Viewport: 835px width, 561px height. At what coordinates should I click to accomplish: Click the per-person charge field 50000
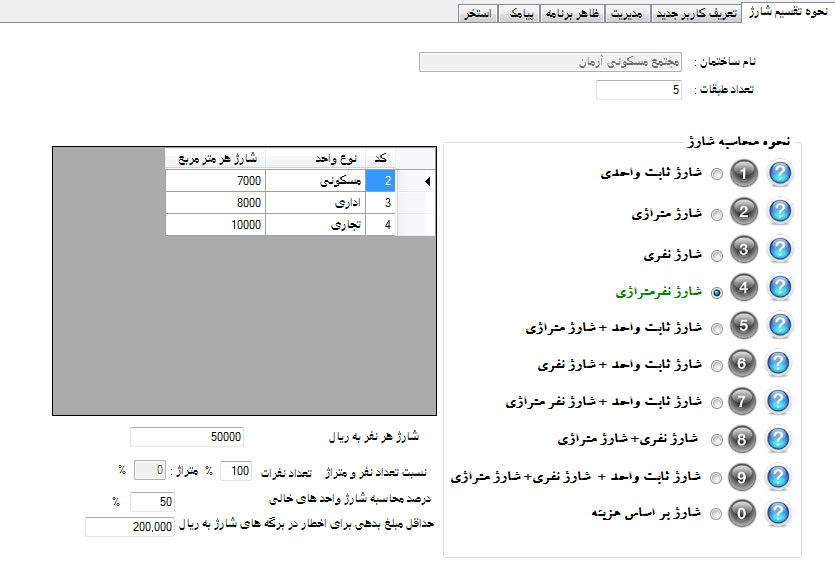click(187, 437)
